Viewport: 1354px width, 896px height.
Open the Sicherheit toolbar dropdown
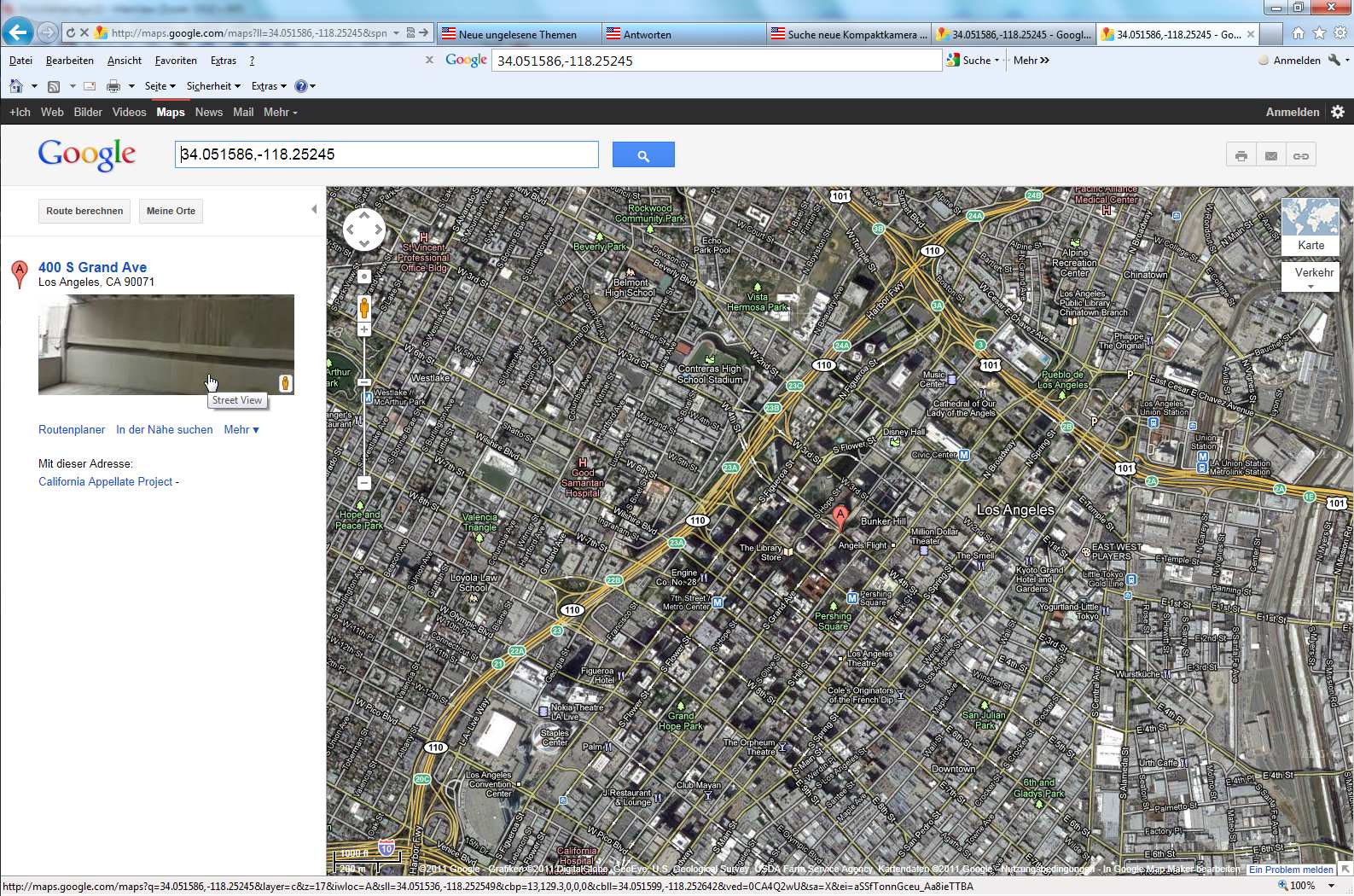tap(213, 86)
